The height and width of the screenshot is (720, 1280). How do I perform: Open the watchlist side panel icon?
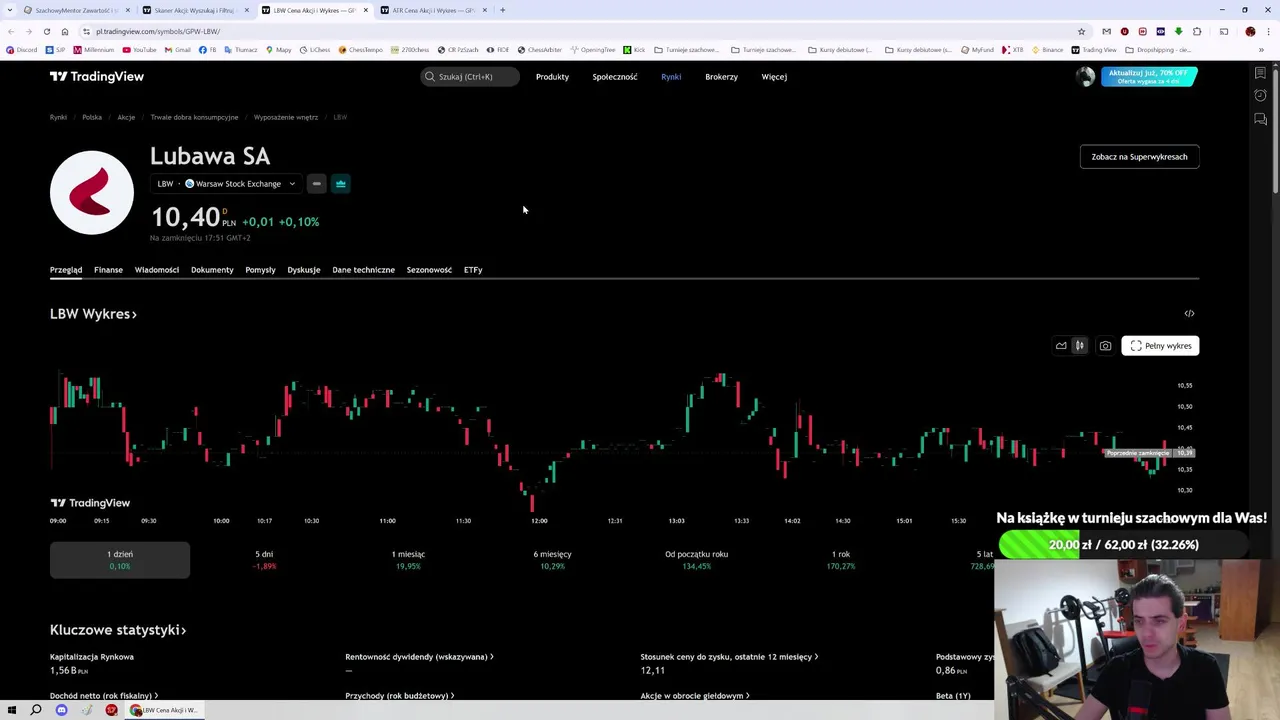point(1260,73)
